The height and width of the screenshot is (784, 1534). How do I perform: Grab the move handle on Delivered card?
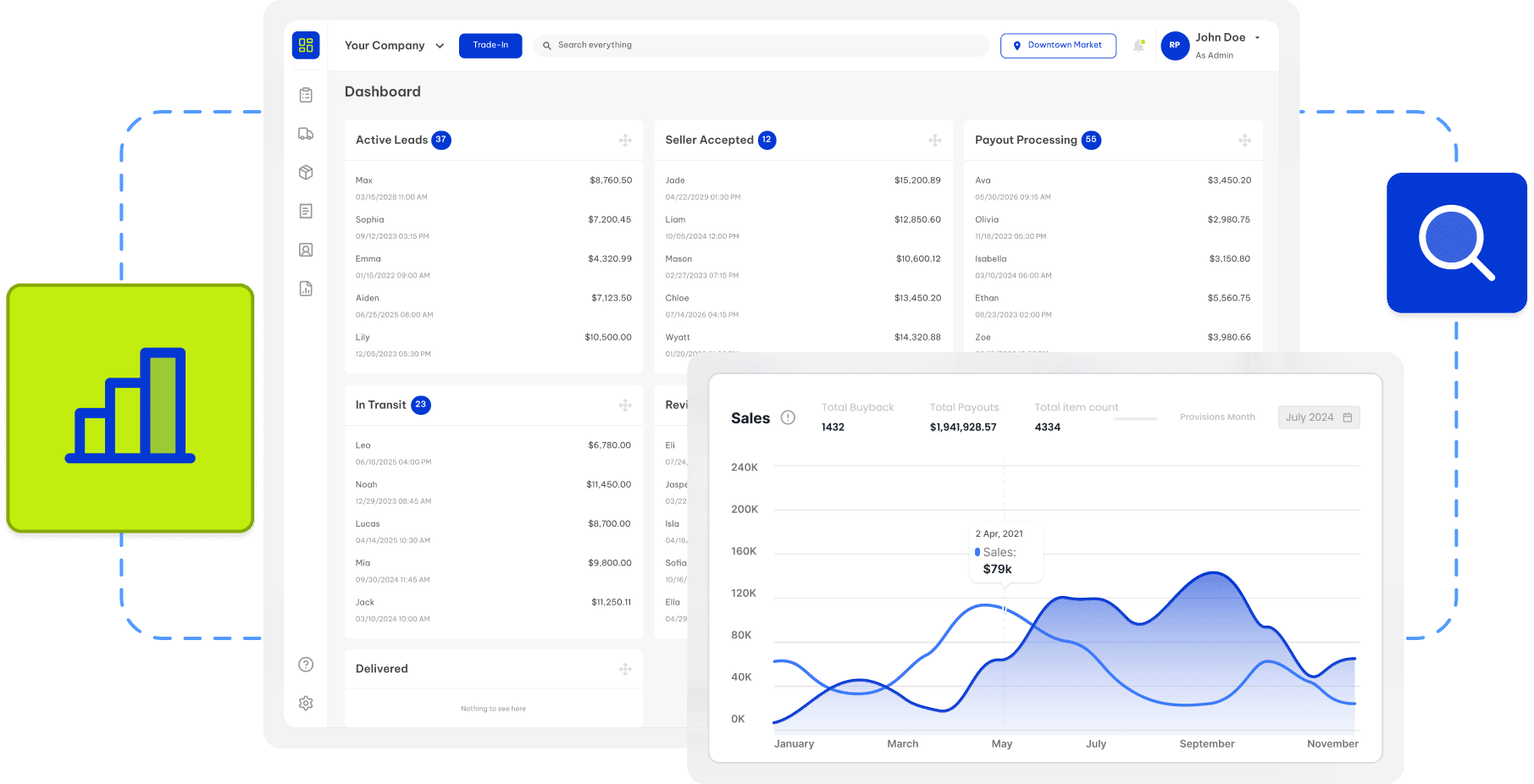pos(625,670)
